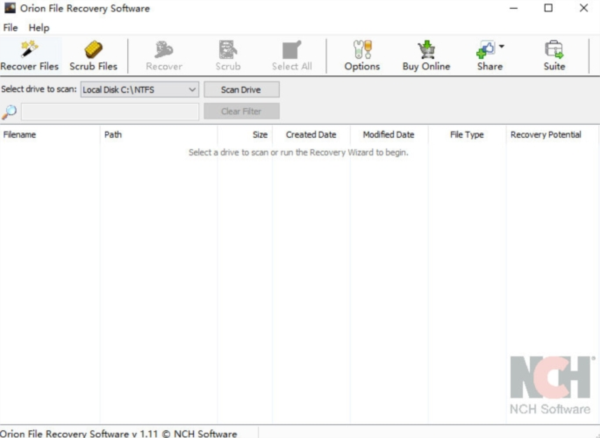Viewport: 600px width, 438px height.
Task: Click the grayed Scrub toolbar icon
Action: point(228,50)
